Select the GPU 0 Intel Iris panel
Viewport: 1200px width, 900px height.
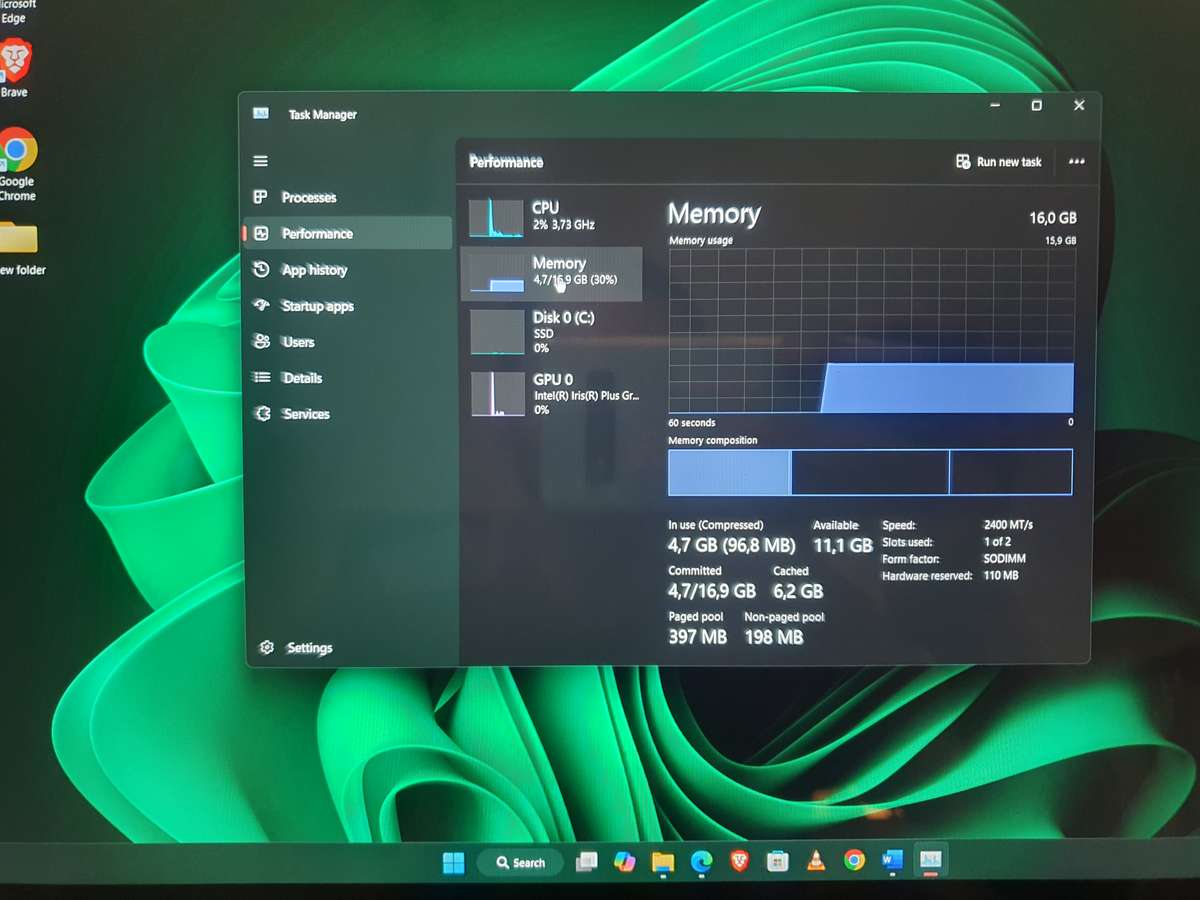click(x=550, y=394)
